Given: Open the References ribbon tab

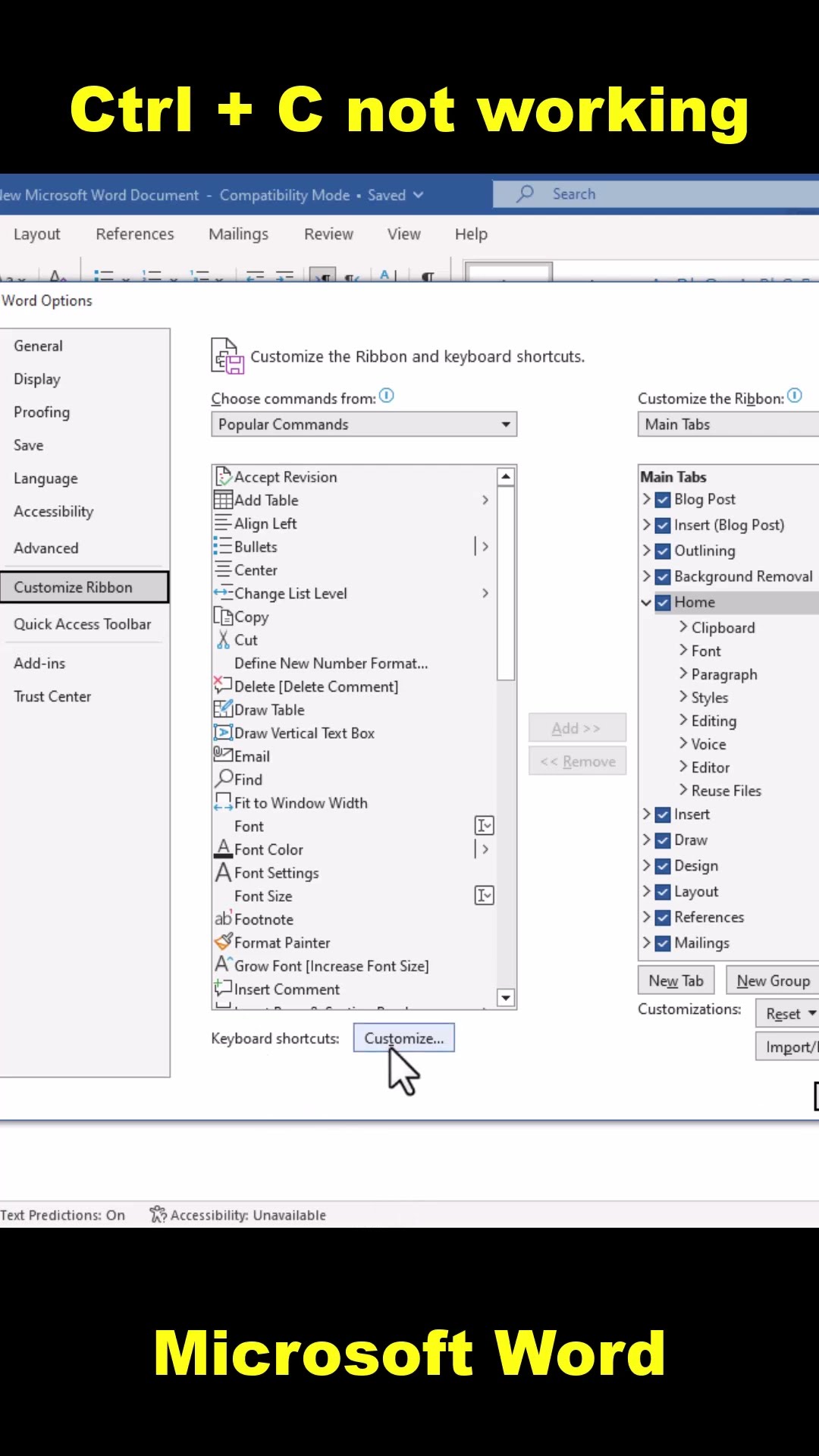Looking at the screenshot, I should tap(135, 234).
